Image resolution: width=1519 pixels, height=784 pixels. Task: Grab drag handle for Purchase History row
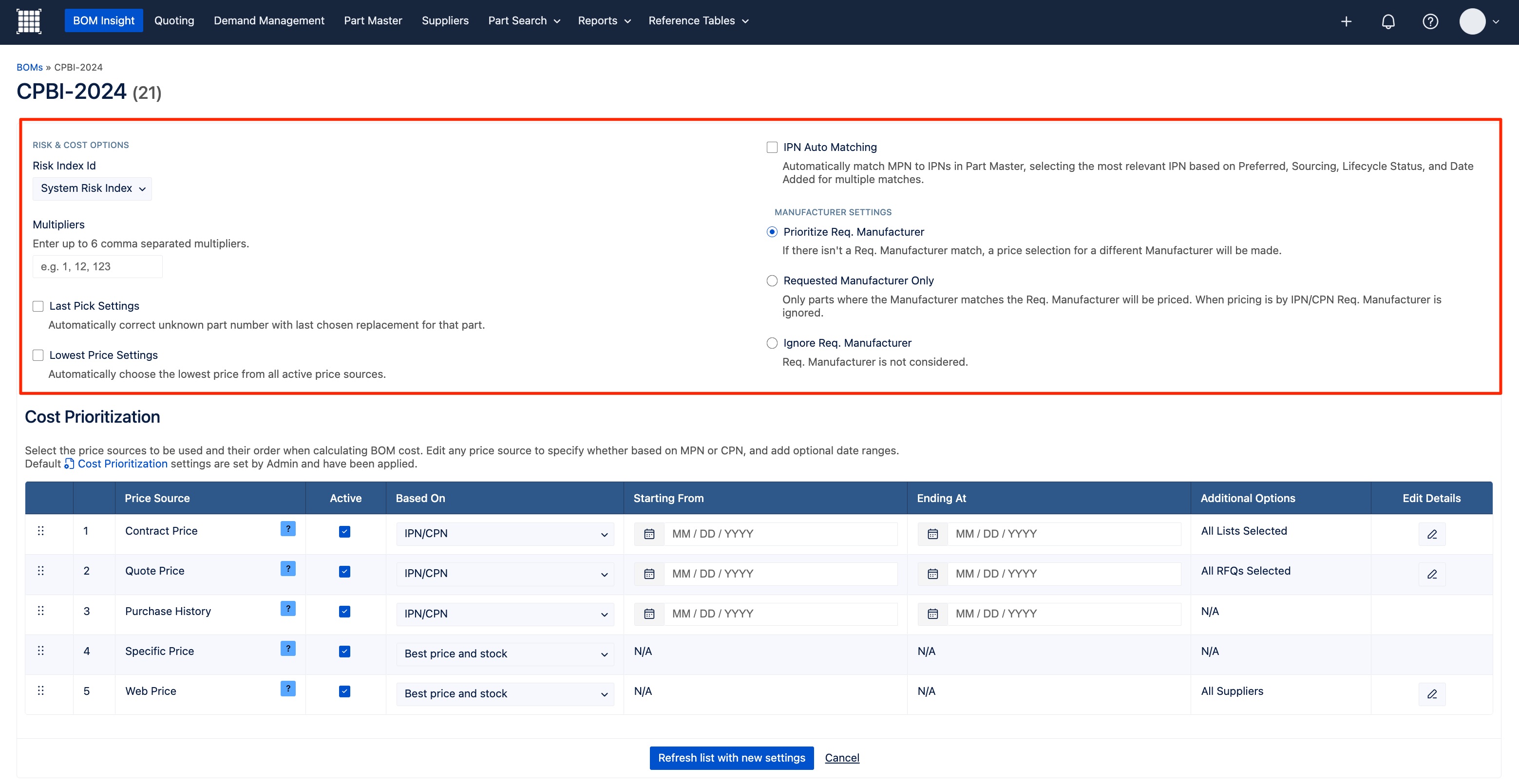(x=41, y=611)
